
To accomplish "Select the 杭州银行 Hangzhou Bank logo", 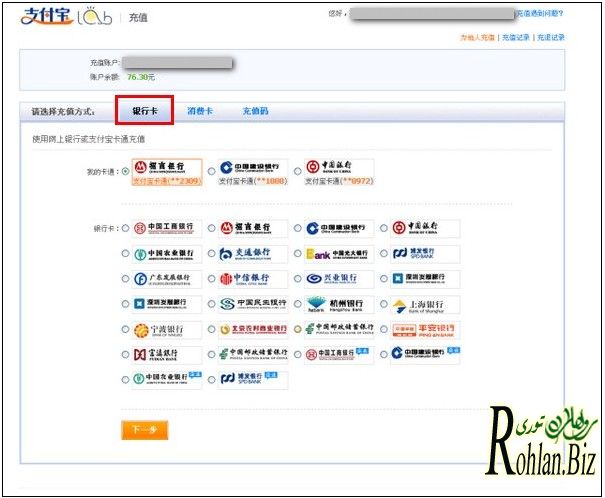I will click(338, 304).
